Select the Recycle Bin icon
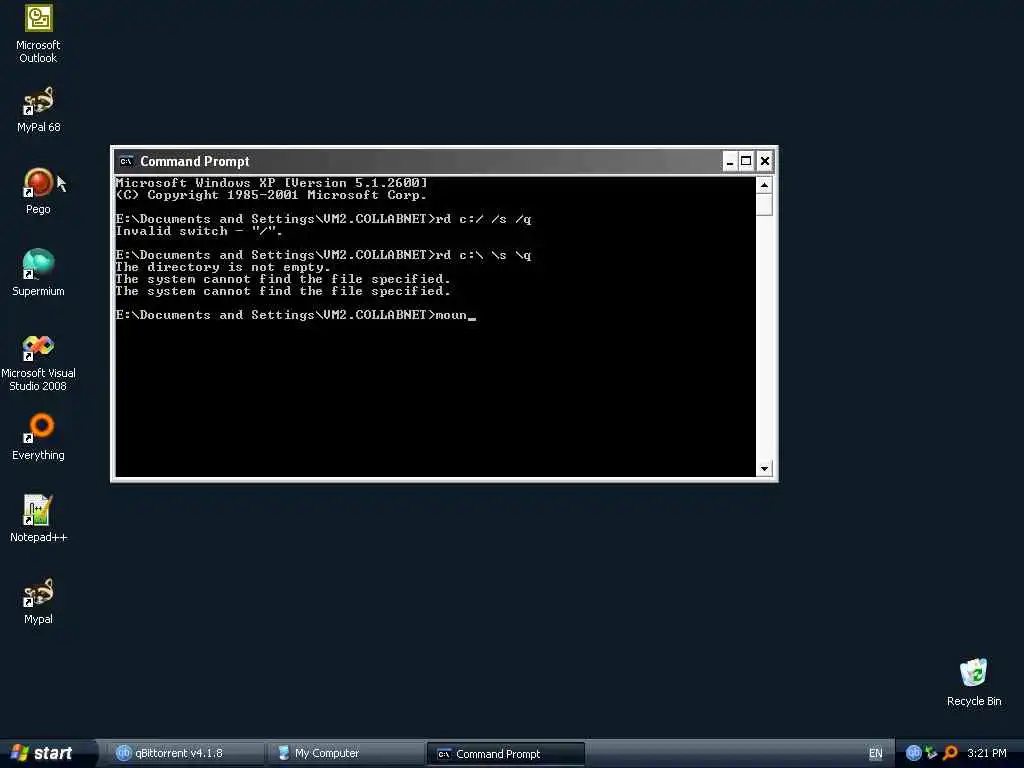 974,682
